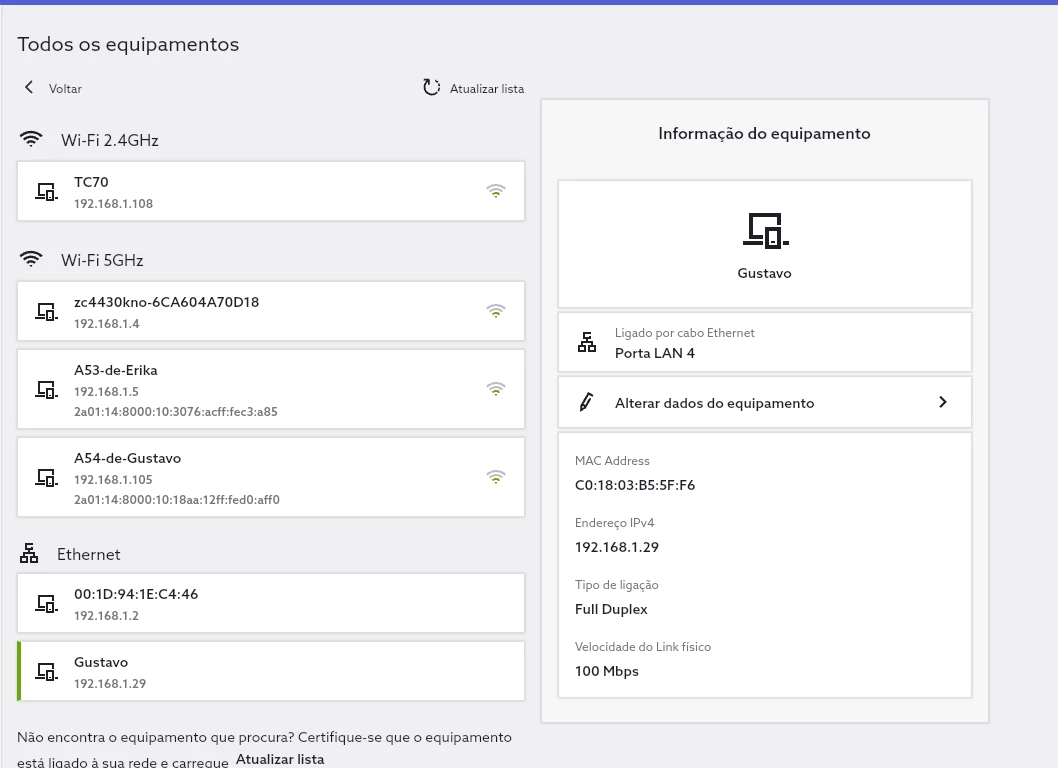
Task: Click the back arrow icon next to Voltar
Action: (29, 88)
